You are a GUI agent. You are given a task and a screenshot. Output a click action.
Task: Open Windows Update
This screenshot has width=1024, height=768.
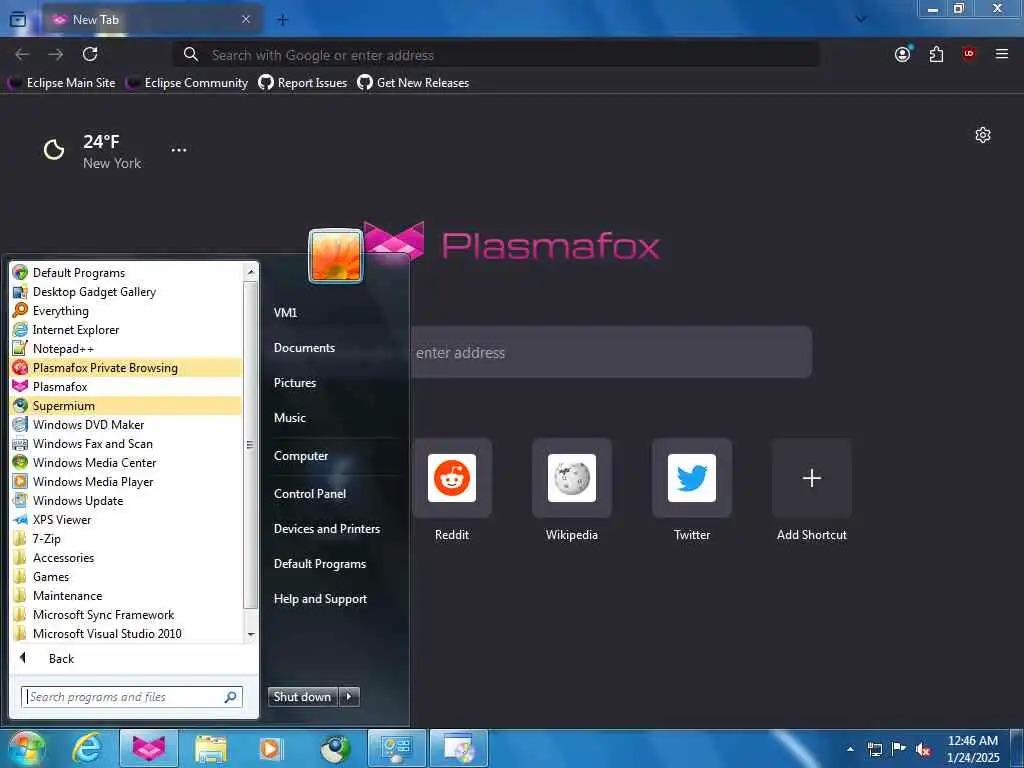pyautogui.click(x=127, y=501)
